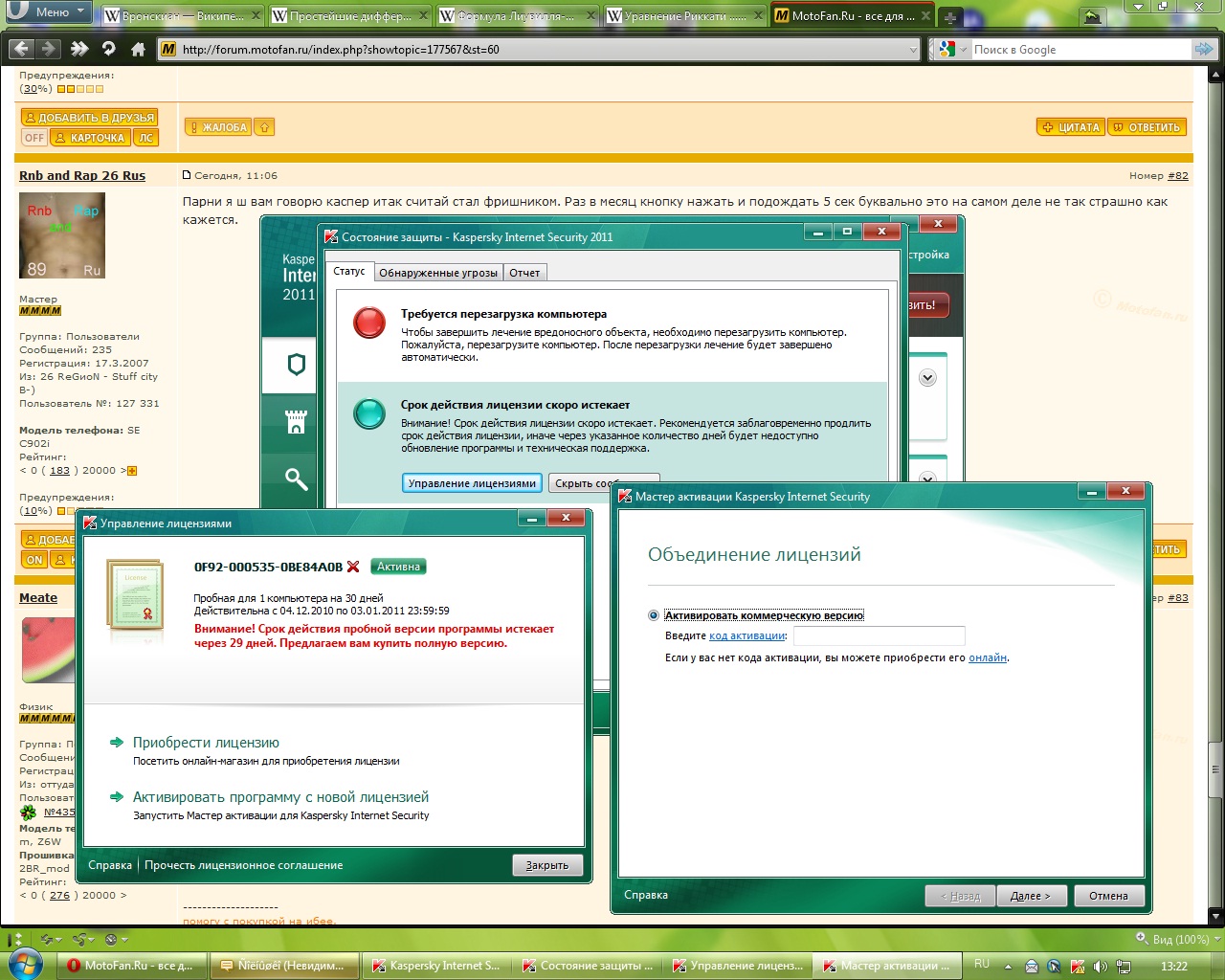Click the blue search go arrow

click(x=1204, y=49)
